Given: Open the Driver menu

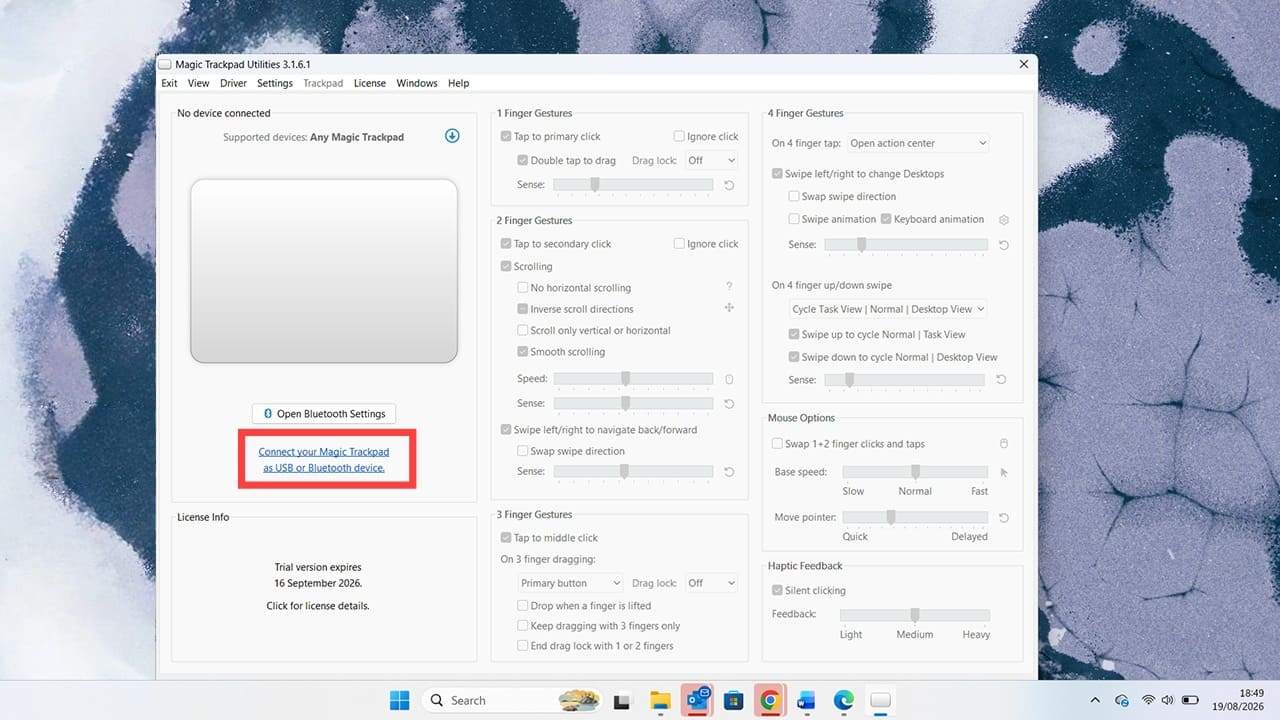Looking at the screenshot, I should [233, 83].
